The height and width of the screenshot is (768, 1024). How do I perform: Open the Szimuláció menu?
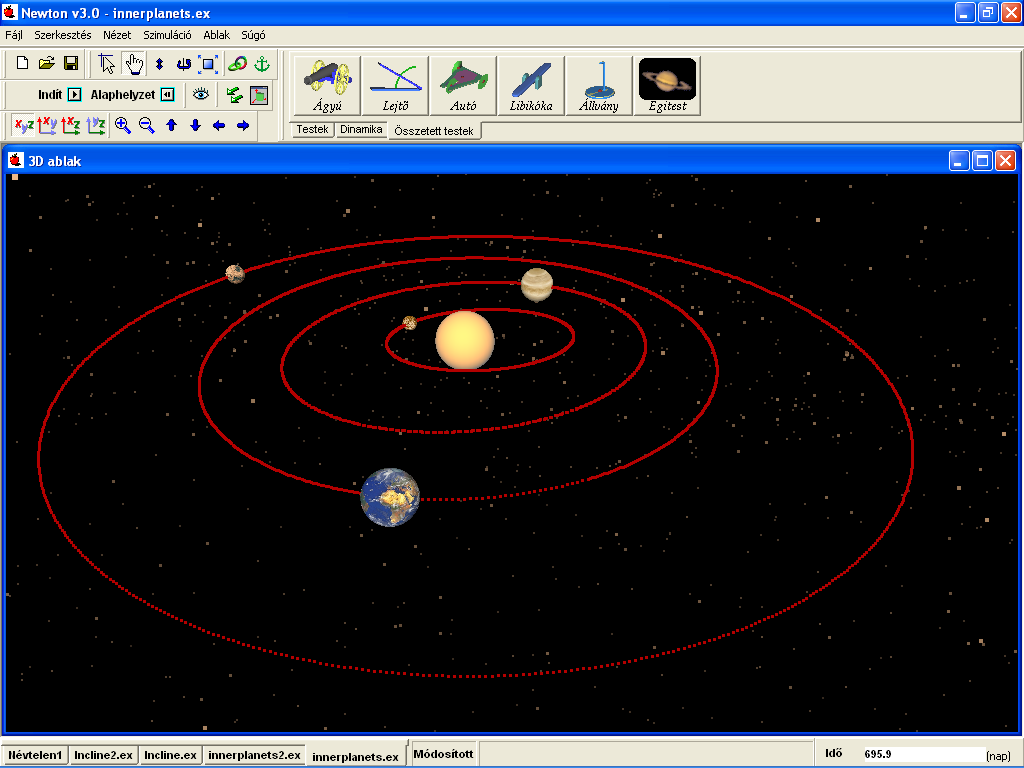(x=167, y=35)
